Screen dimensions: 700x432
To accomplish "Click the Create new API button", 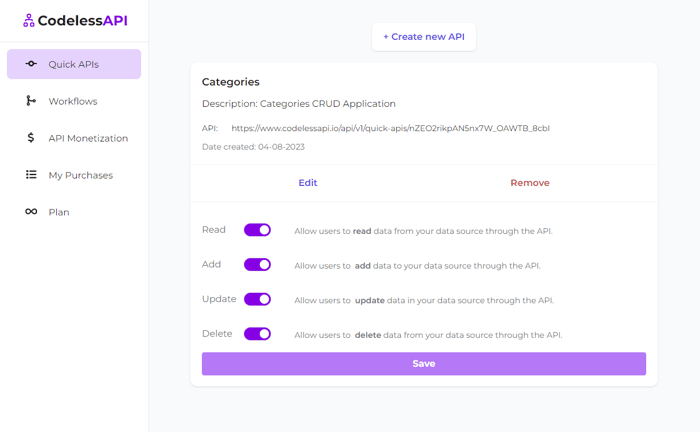I will tap(424, 37).
